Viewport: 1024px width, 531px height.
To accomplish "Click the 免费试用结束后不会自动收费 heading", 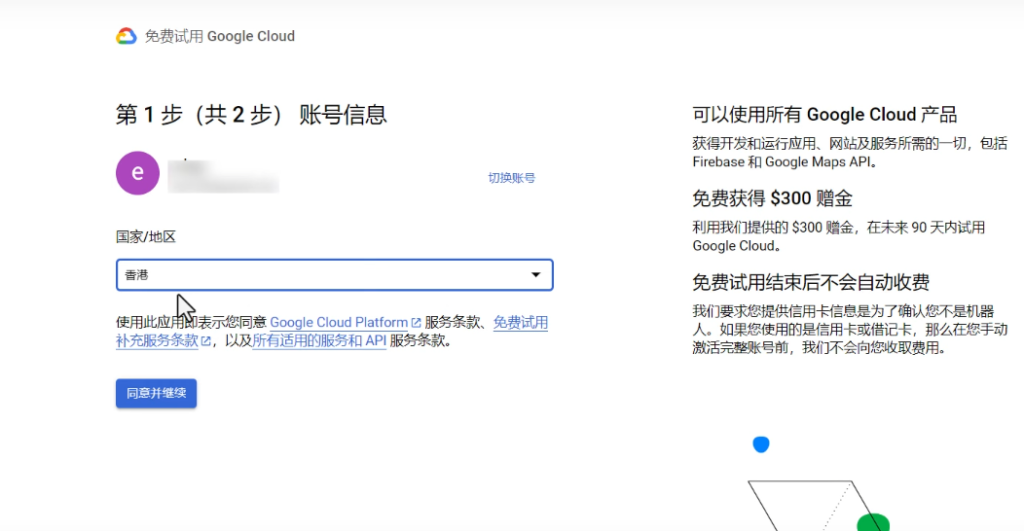I will tap(810, 282).
